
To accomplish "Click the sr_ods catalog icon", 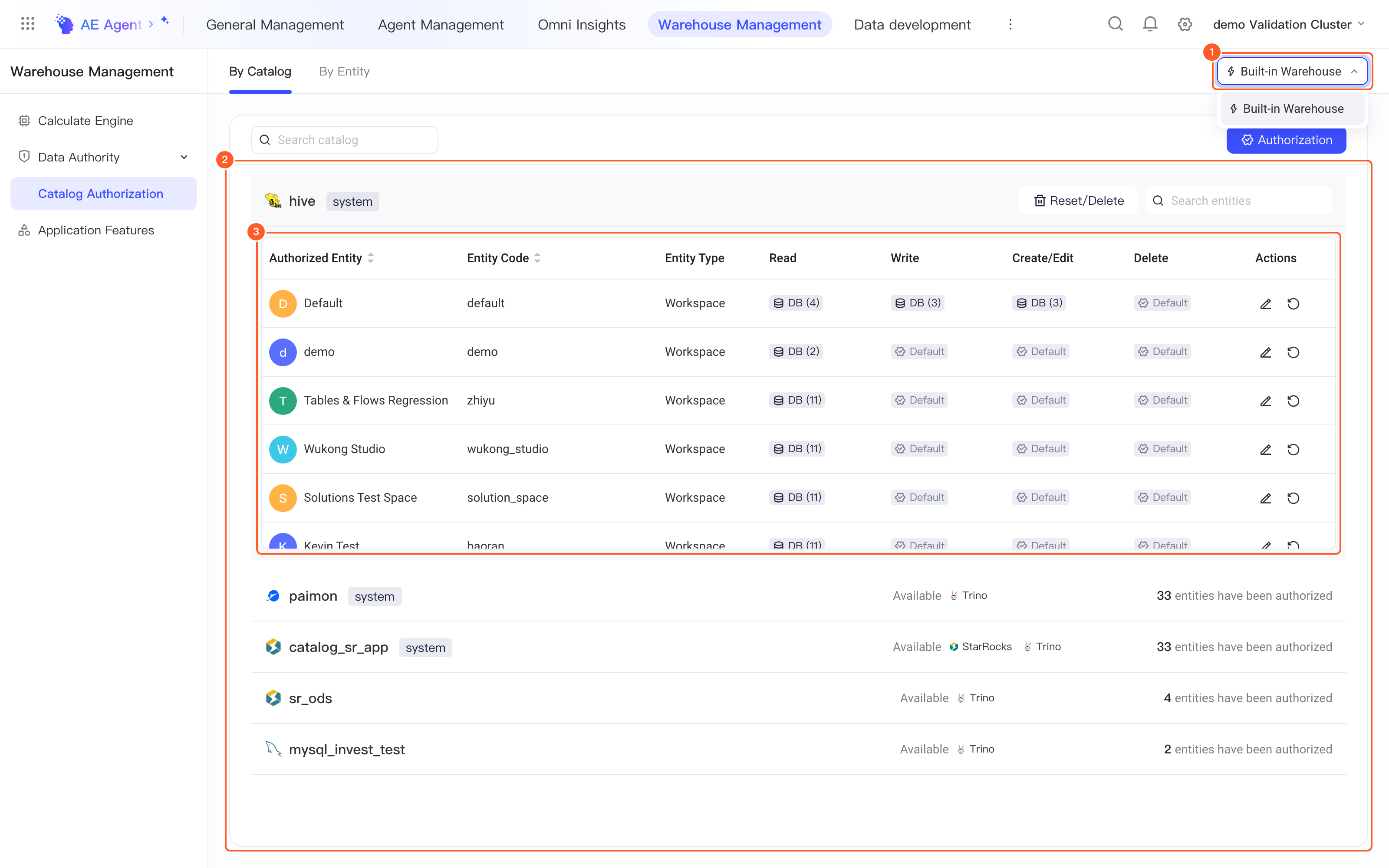I will point(273,698).
